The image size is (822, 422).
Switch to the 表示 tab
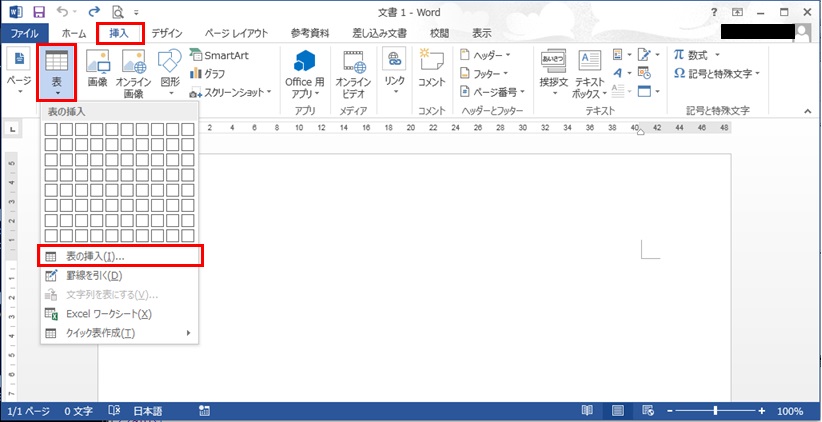[482, 34]
